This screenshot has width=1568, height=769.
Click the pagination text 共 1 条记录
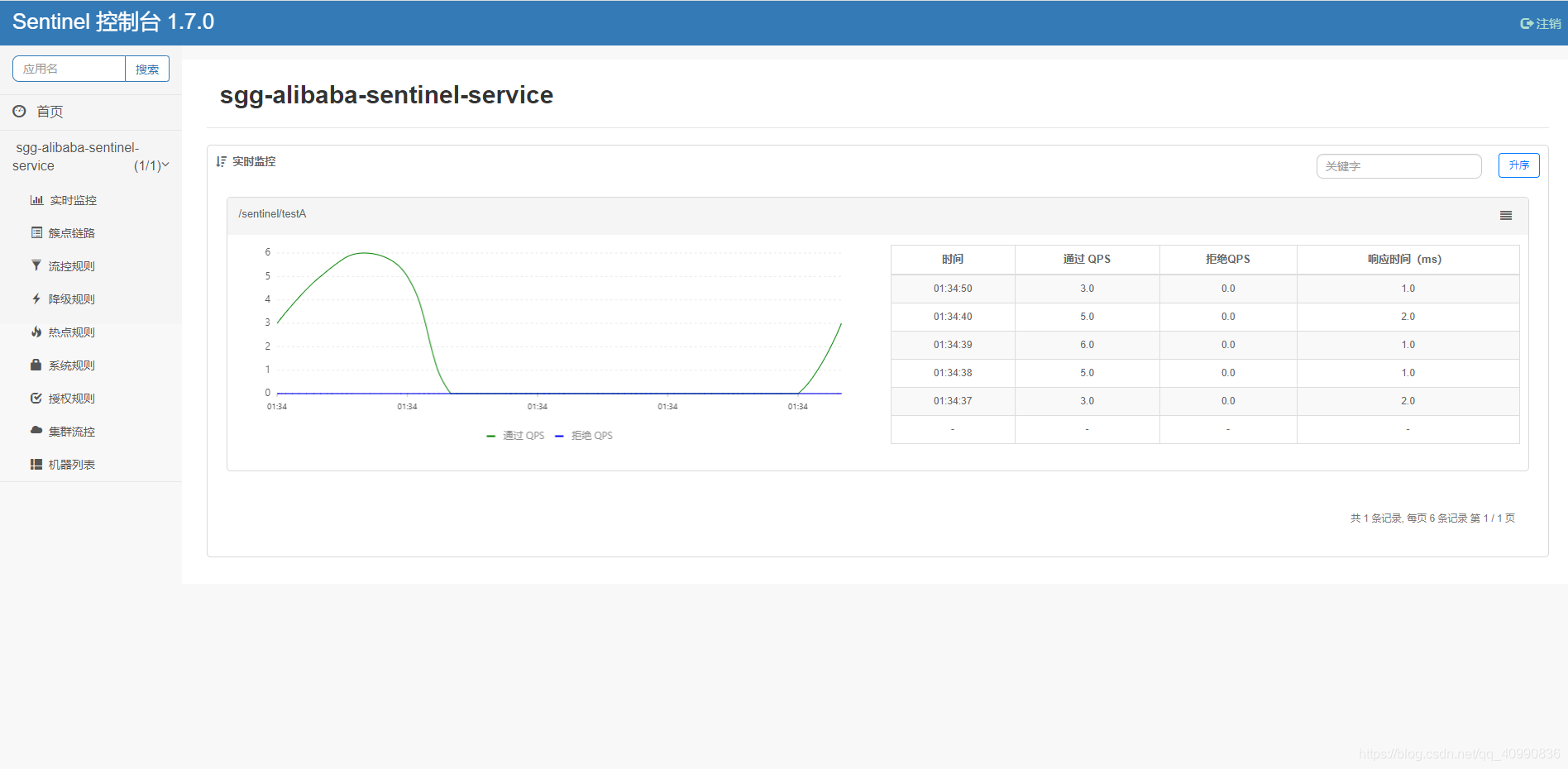click(x=1376, y=518)
